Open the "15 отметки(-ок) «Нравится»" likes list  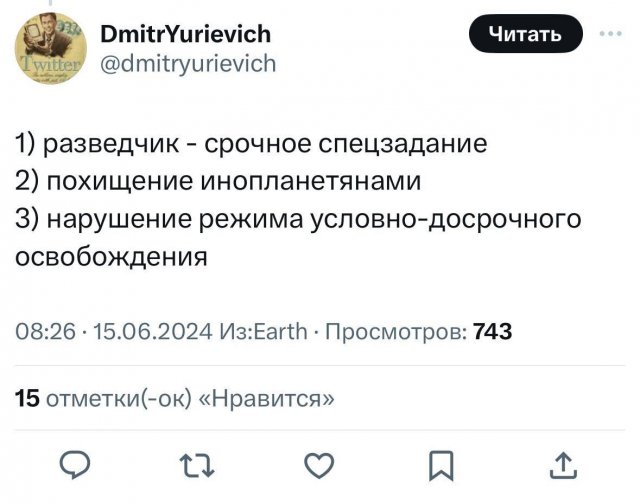pyautogui.click(x=174, y=399)
